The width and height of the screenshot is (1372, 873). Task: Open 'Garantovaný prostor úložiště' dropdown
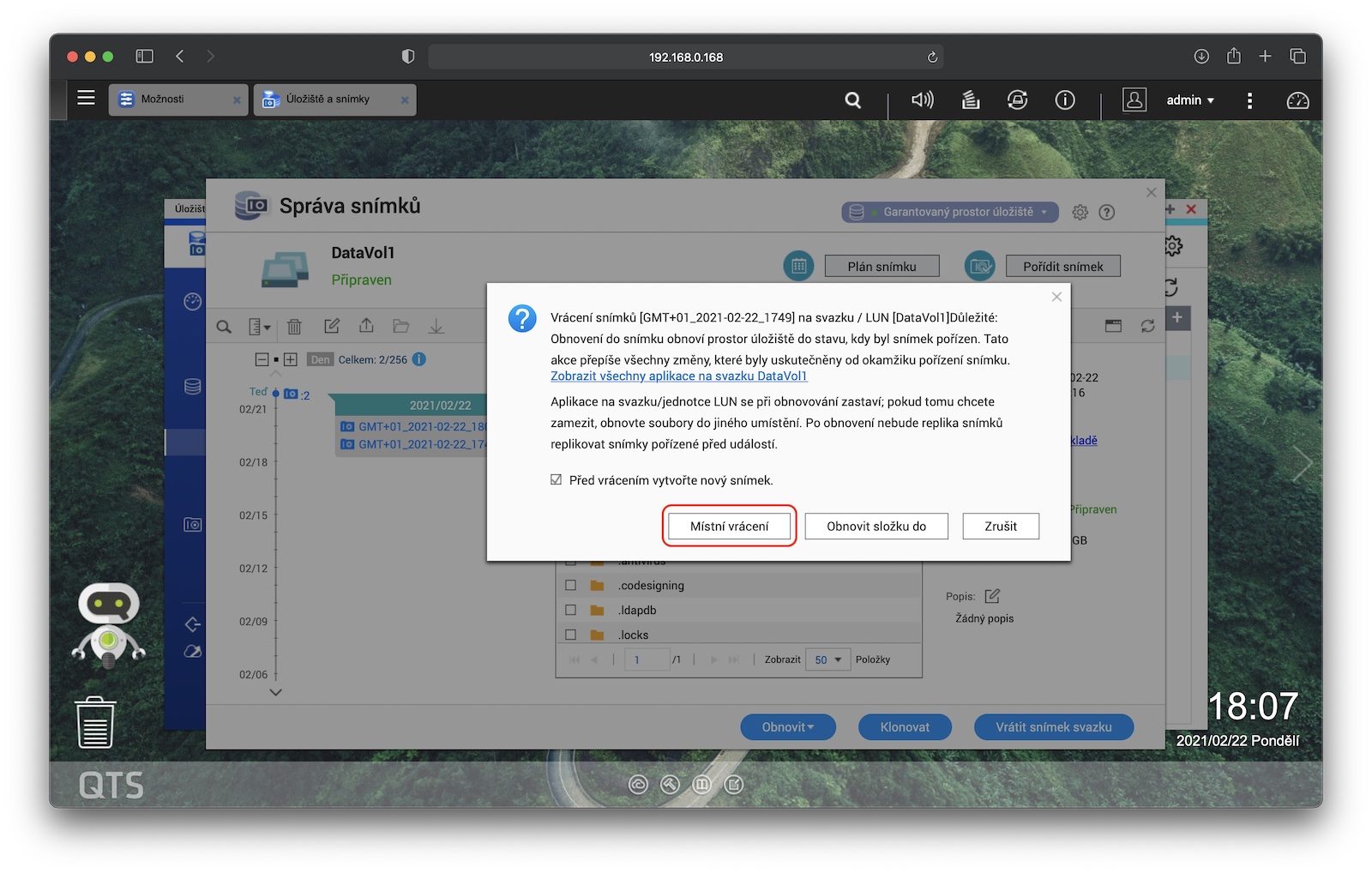coord(950,212)
